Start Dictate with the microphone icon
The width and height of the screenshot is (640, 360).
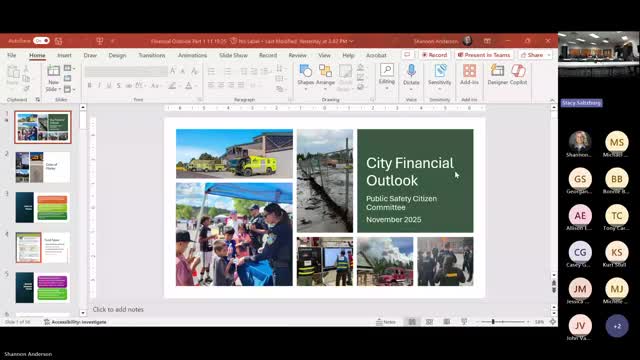[x=411, y=71]
